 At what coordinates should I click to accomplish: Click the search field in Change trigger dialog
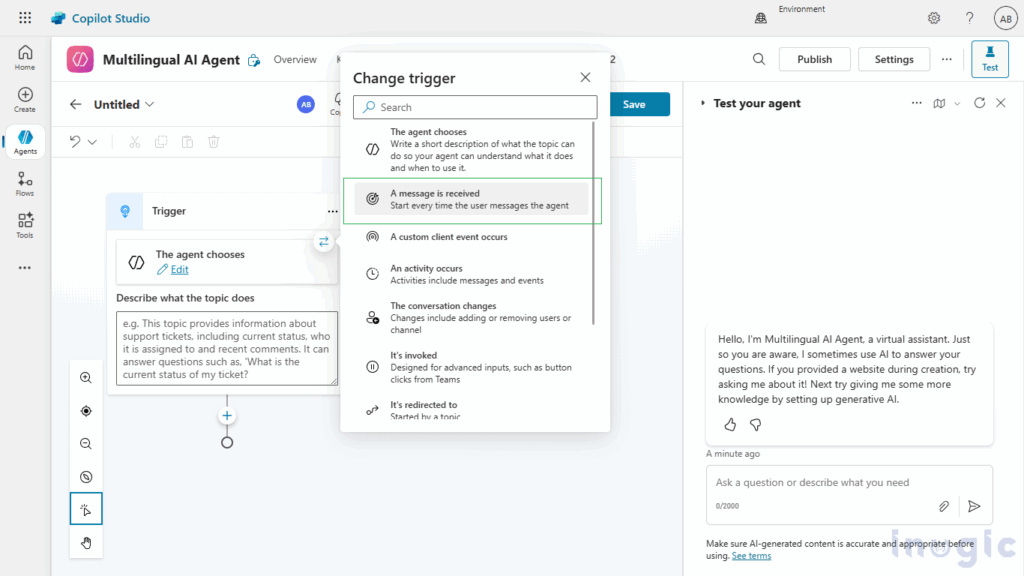coord(475,107)
